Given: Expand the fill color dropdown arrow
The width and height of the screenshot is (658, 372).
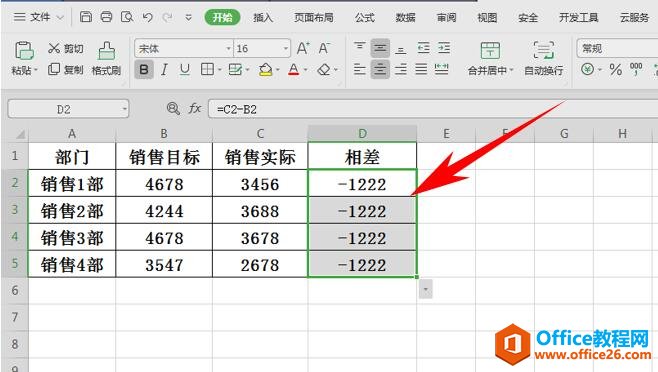Looking at the screenshot, I should pos(277,70).
